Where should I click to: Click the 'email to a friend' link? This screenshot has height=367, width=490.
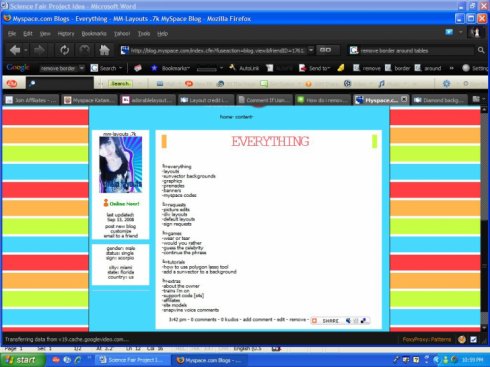[120, 236]
